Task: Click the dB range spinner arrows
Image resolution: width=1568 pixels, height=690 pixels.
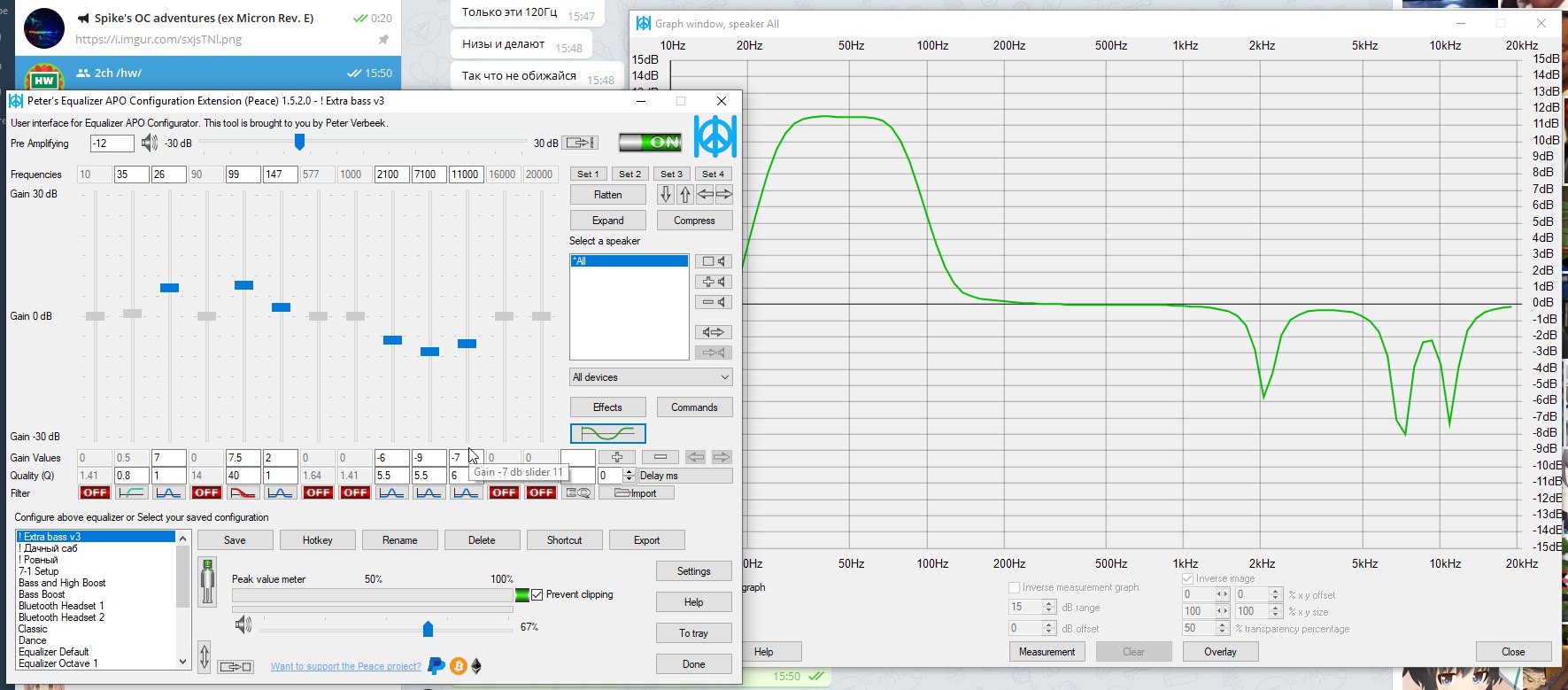Action: tap(1049, 607)
